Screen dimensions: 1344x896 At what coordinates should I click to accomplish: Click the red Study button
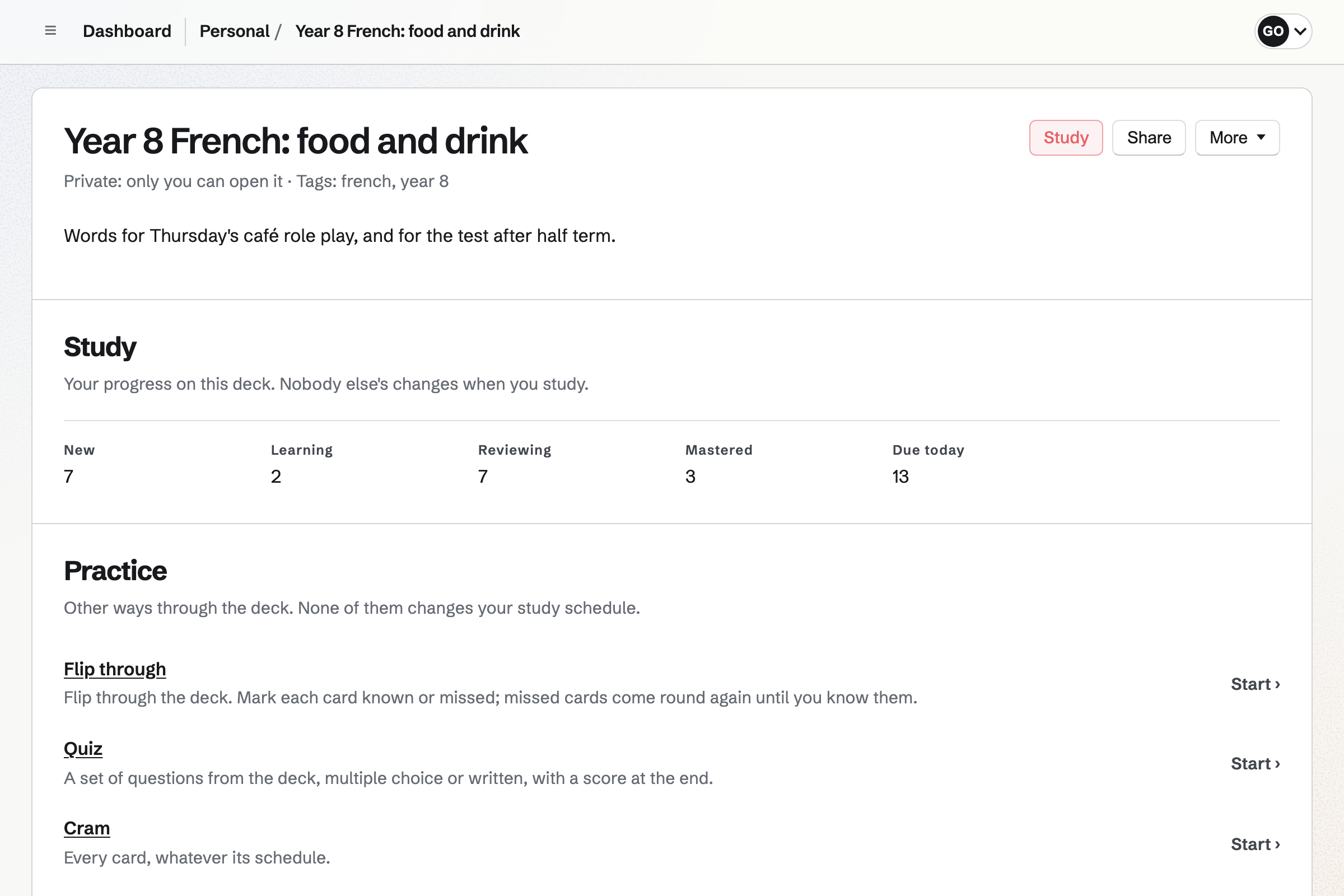point(1066,138)
